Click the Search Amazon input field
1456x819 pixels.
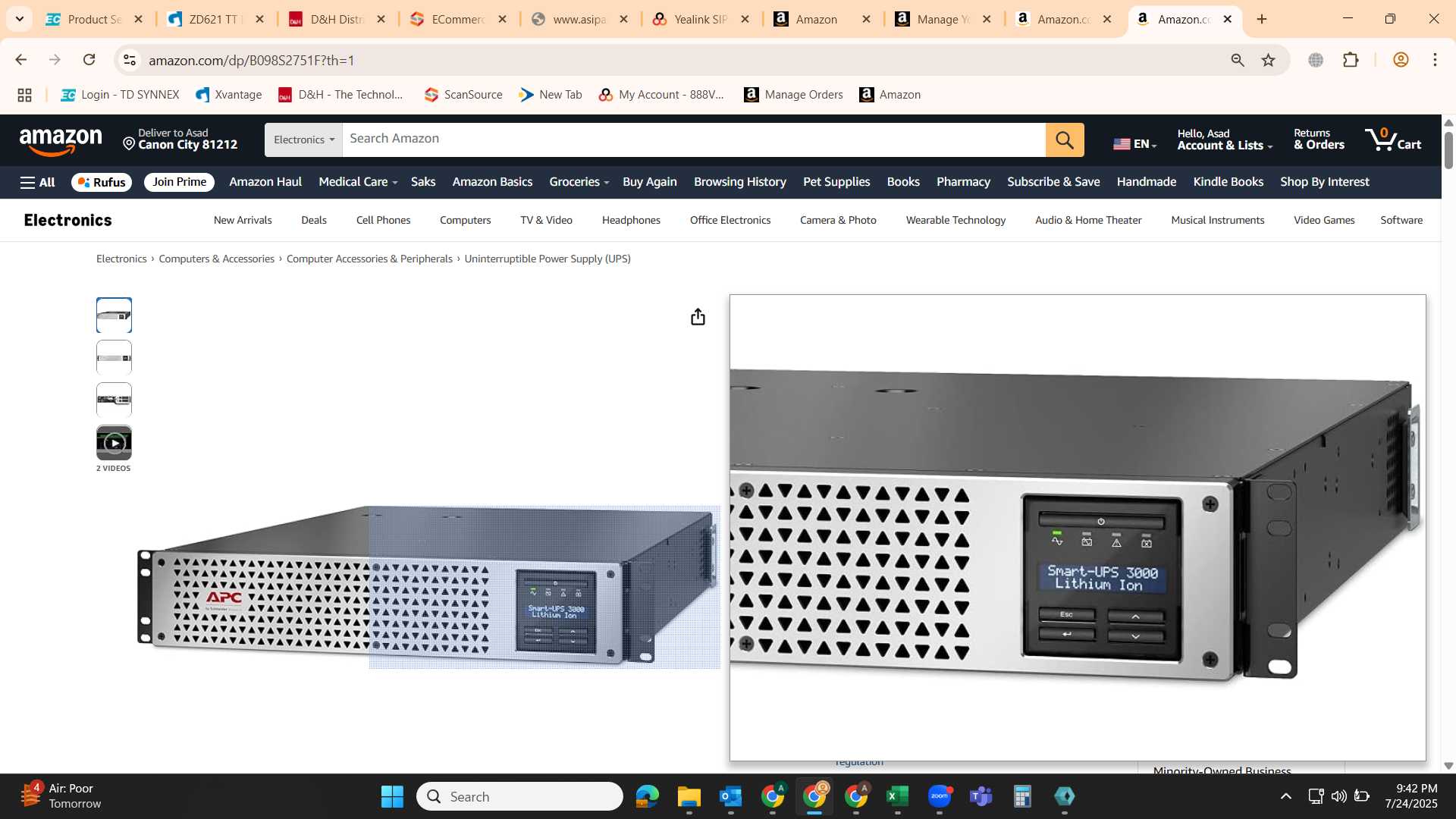(694, 140)
